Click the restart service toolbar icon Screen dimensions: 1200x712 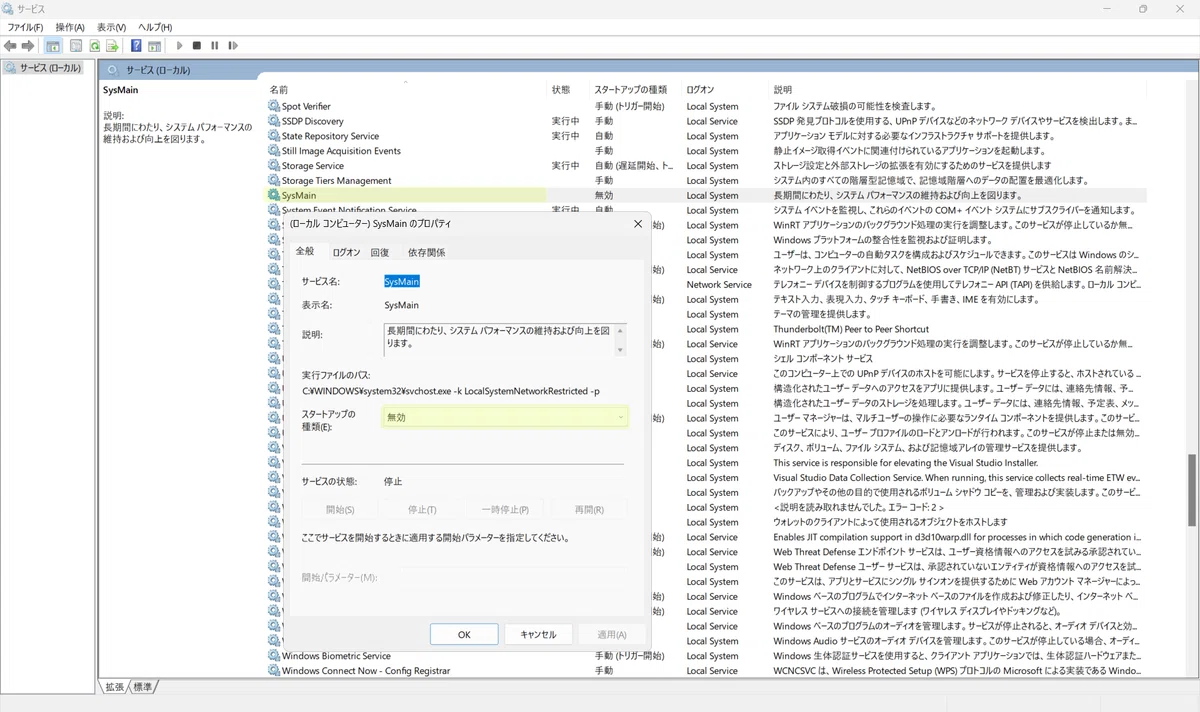click(x=232, y=46)
